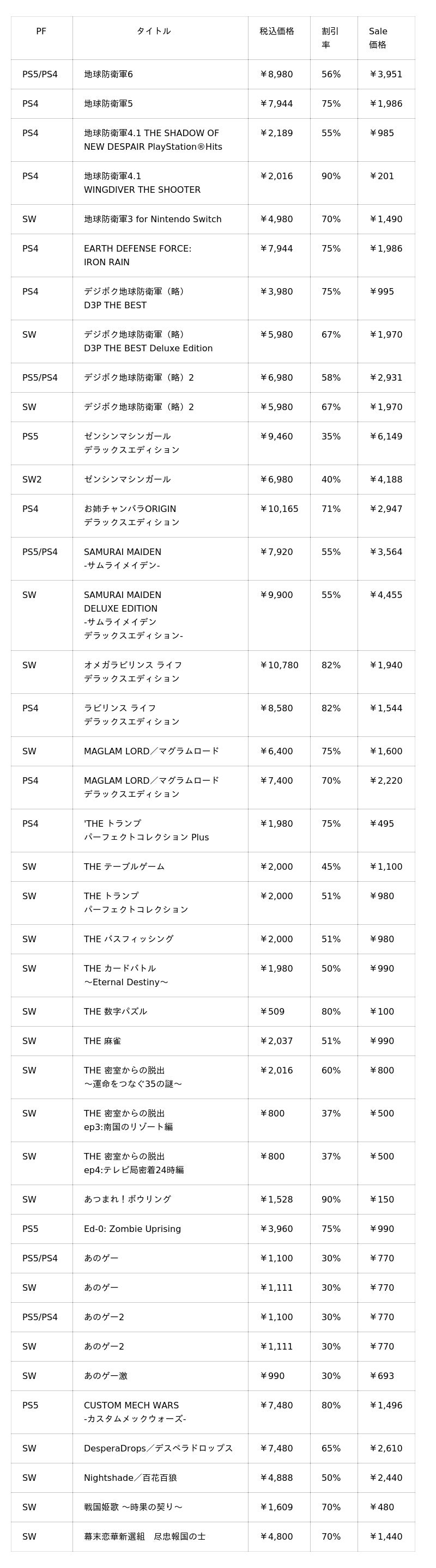Click 地球防衛軍3 for Nintendo Switch title

[152, 219]
